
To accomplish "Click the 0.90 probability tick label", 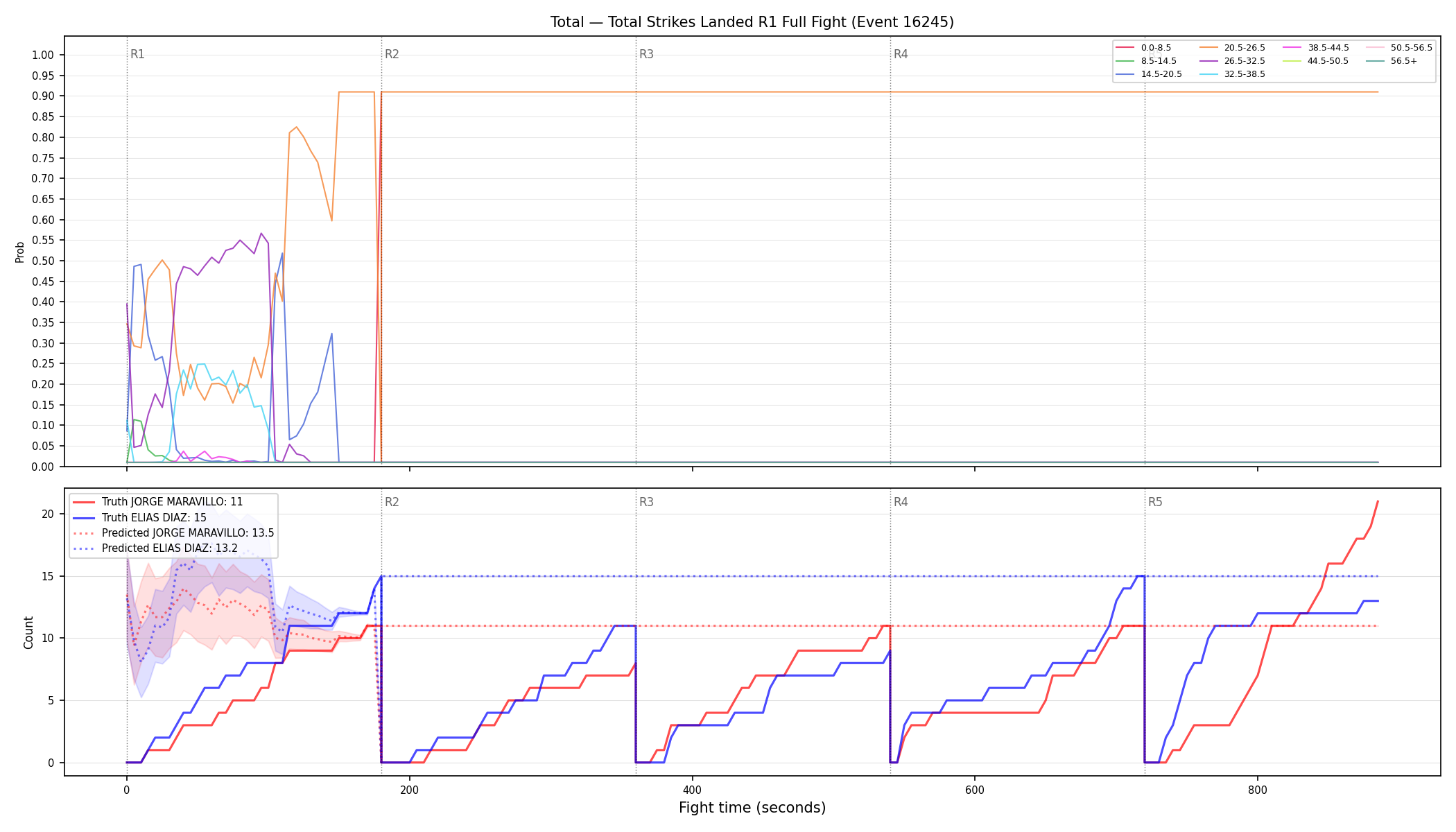I will [42, 96].
